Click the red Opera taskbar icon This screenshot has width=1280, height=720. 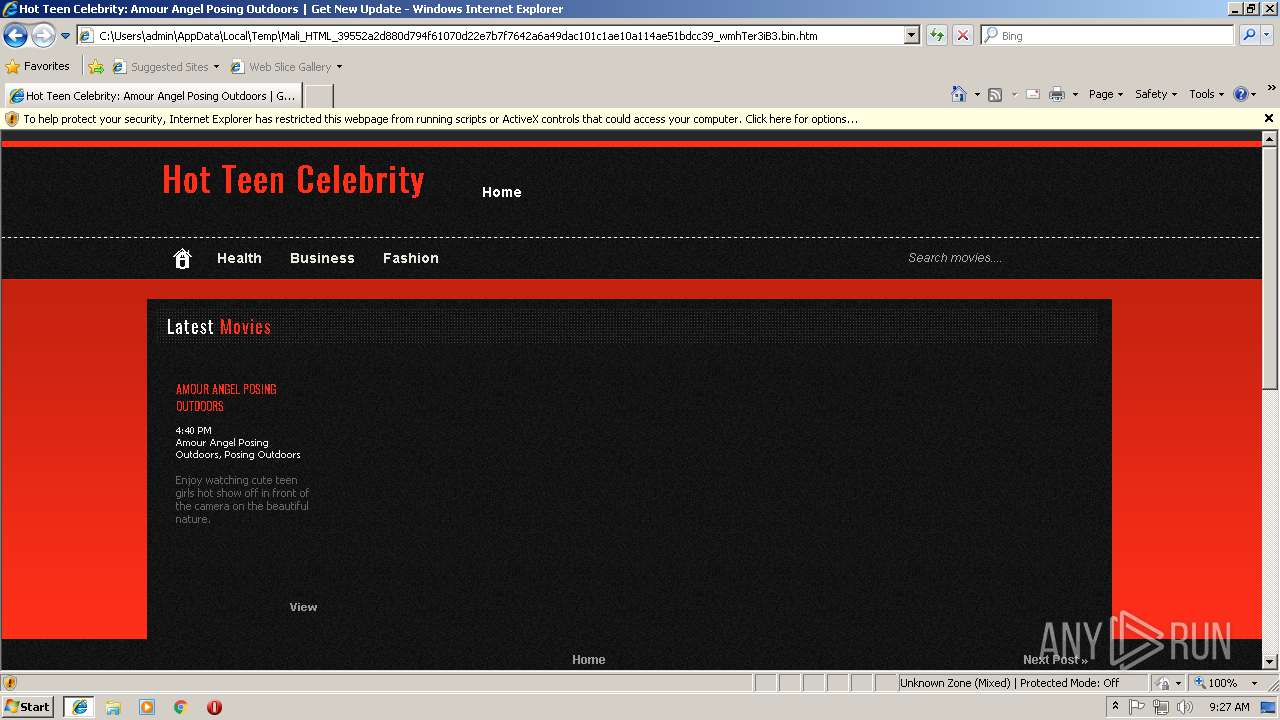point(214,707)
